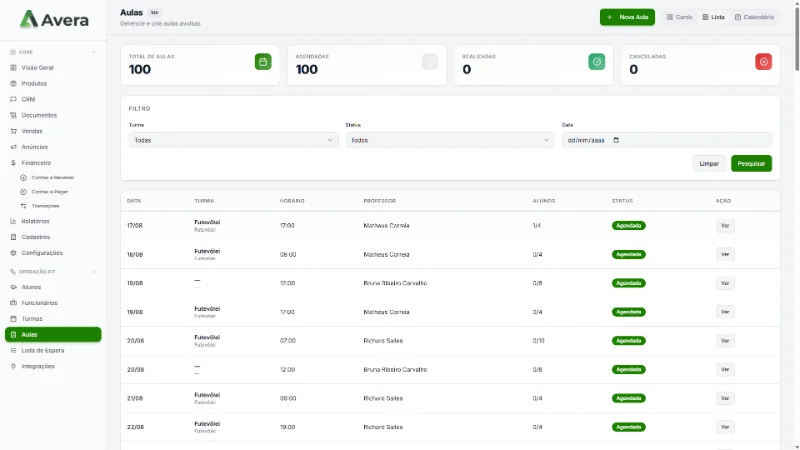The height and width of the screenshot is (450, 800).
Task: Click the Status column header
Action: coord(622,201)
